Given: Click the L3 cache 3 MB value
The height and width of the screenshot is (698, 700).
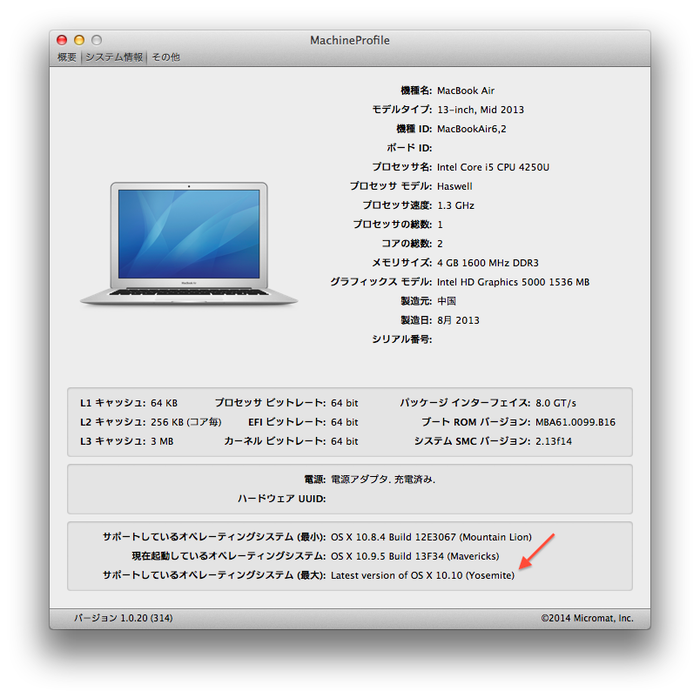Looking at the screenshot, I should pos(162,441).
